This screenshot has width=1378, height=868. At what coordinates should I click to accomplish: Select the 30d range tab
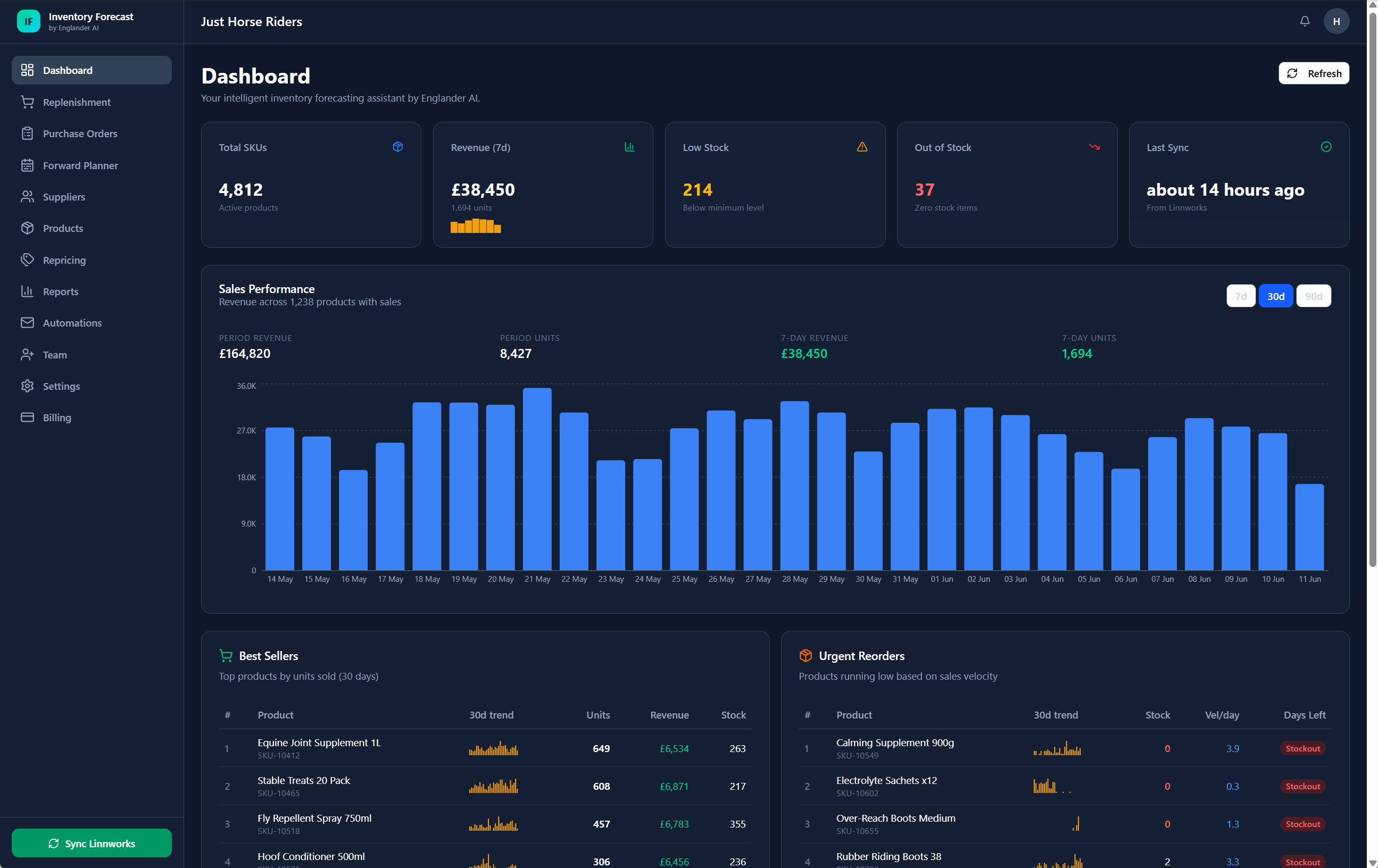(1275, 296)
